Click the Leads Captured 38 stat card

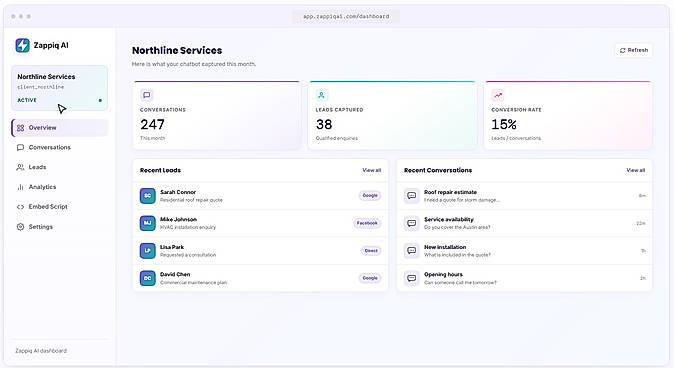392,115
